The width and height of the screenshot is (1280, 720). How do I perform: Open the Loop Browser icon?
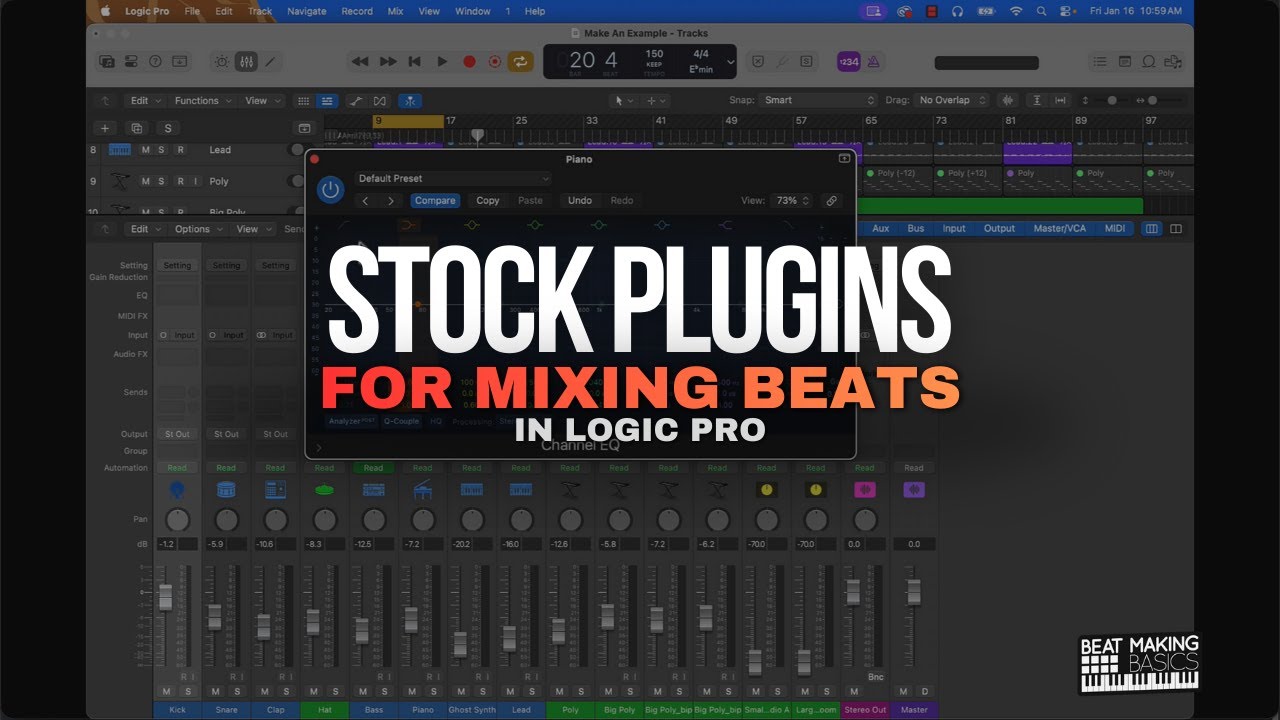(x=1148, y=61)
